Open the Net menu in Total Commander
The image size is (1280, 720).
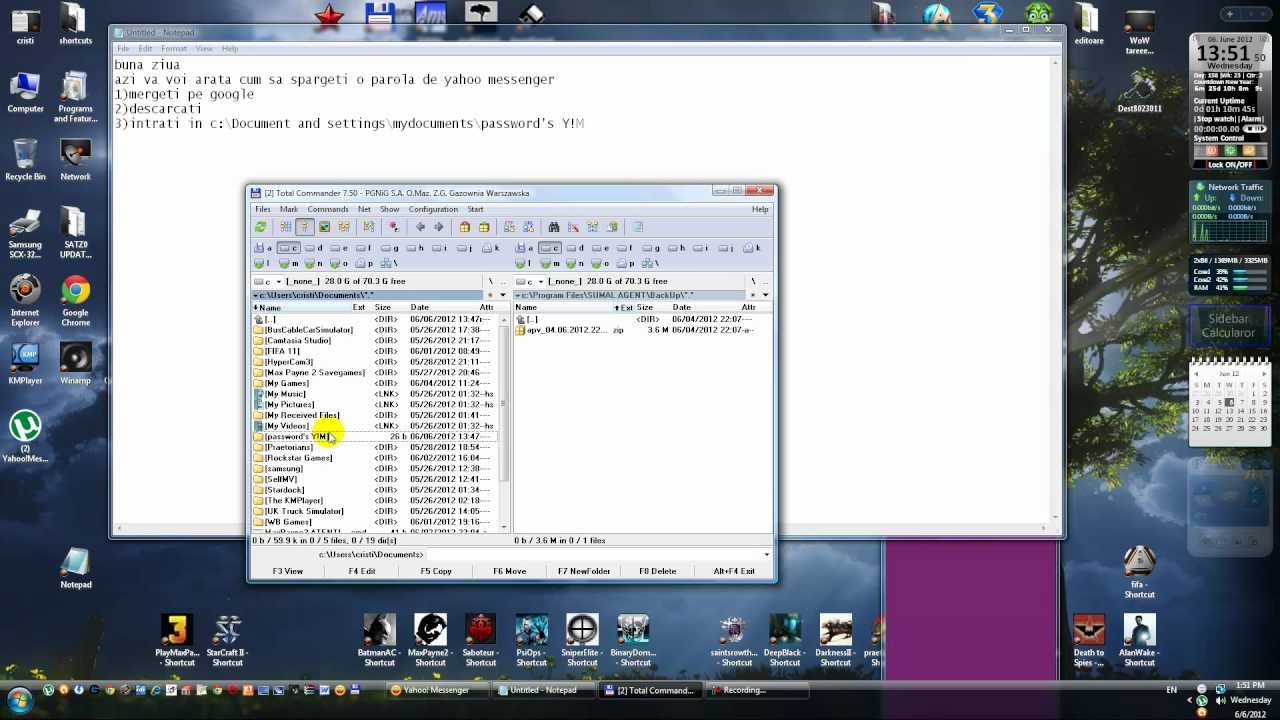(364, 209)
